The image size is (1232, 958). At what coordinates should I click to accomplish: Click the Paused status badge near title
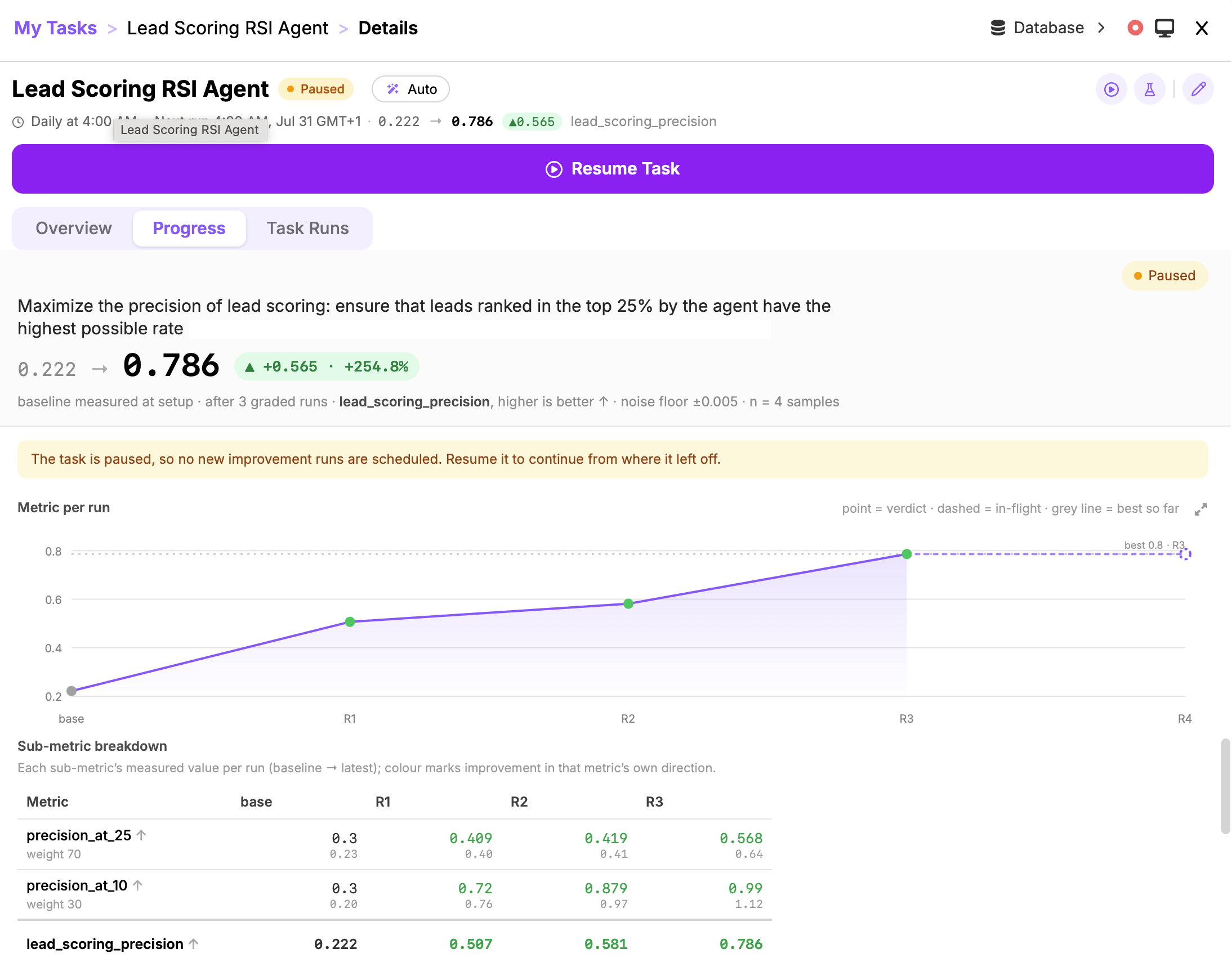(316, 89)
